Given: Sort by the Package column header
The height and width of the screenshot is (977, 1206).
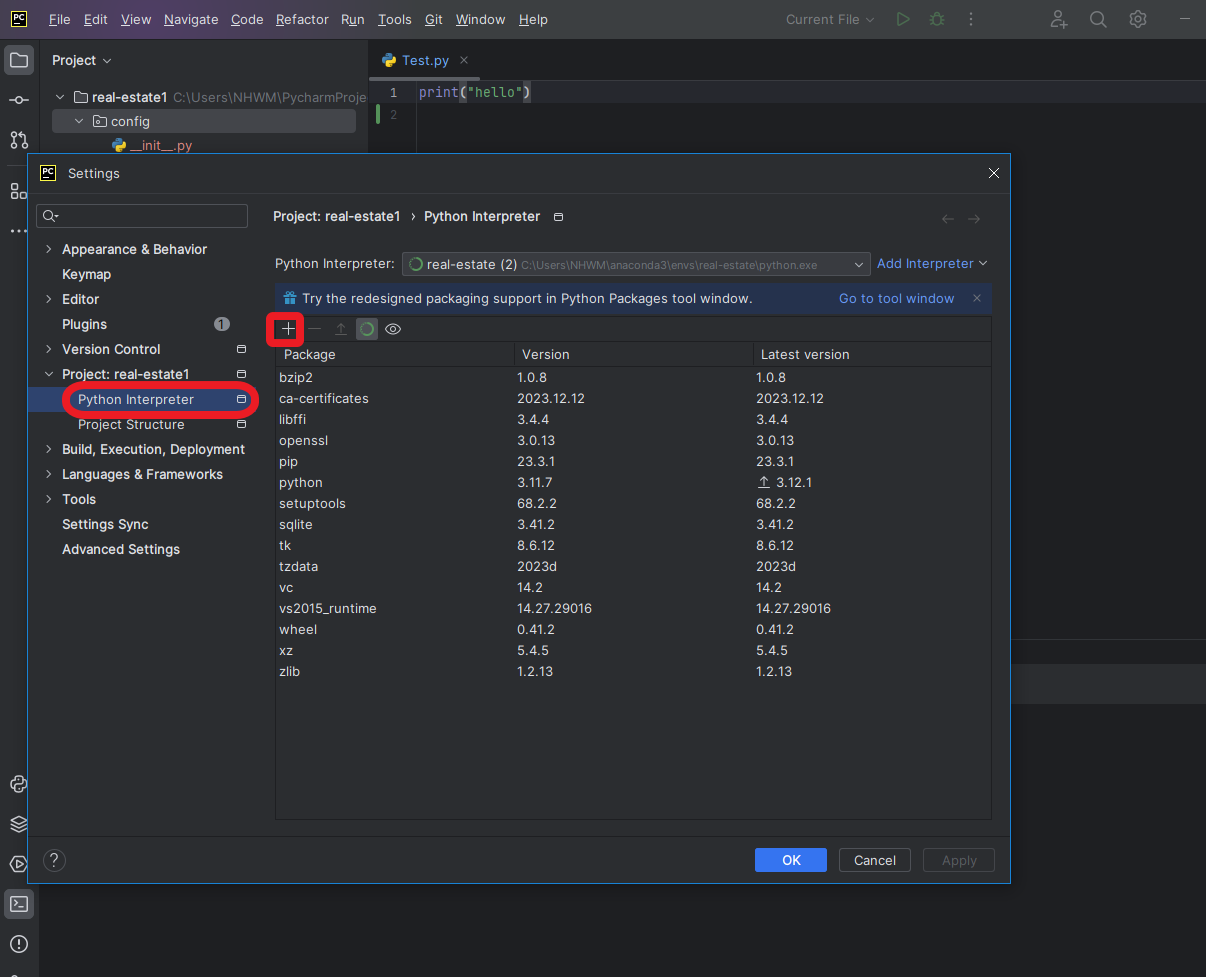Looking at the screenshot, I should tap(395, 354).
